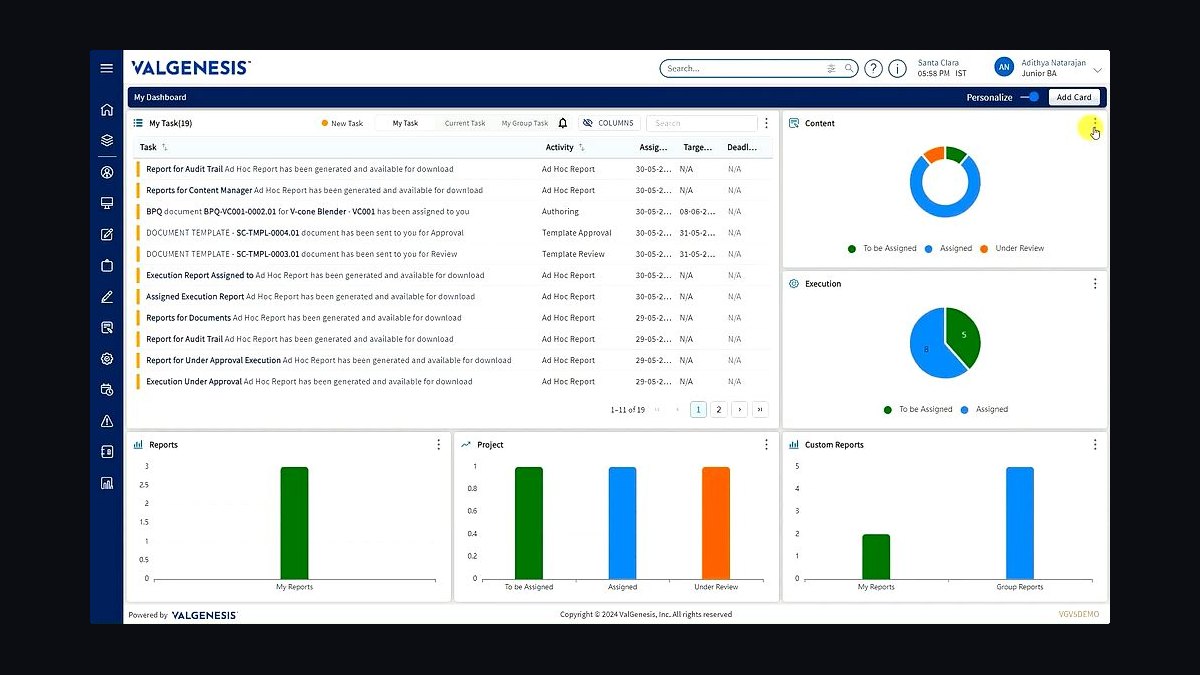The image size is (1200, 675).
Task: Open Content card three-dot menu
Action: 1095,123
